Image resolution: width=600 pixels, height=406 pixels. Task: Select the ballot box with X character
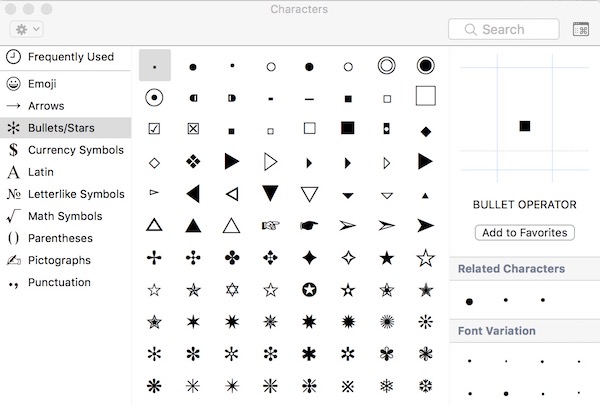pyautogui.click(x=193, y=129)
